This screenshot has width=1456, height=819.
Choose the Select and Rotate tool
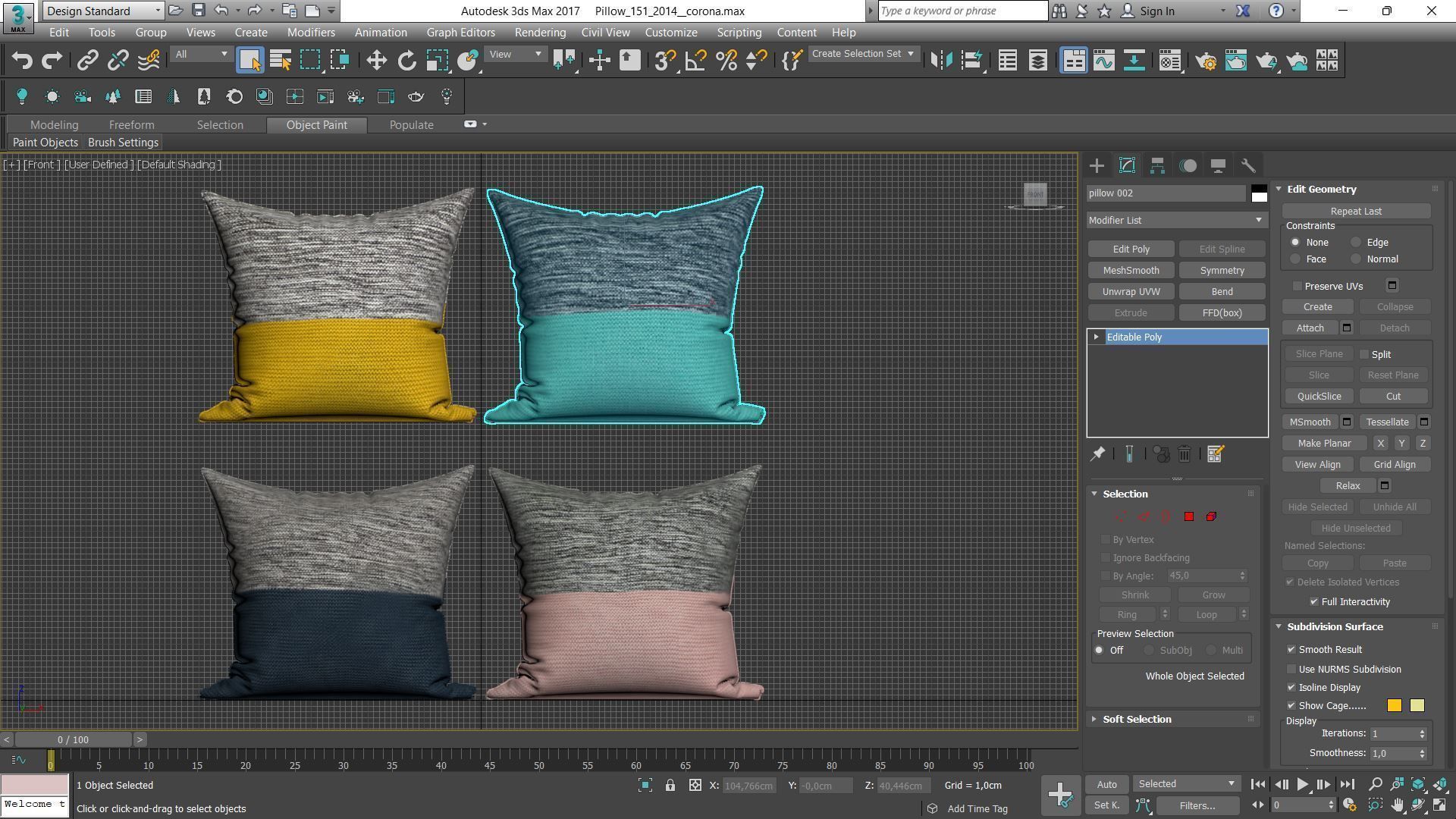click(407, 61)
